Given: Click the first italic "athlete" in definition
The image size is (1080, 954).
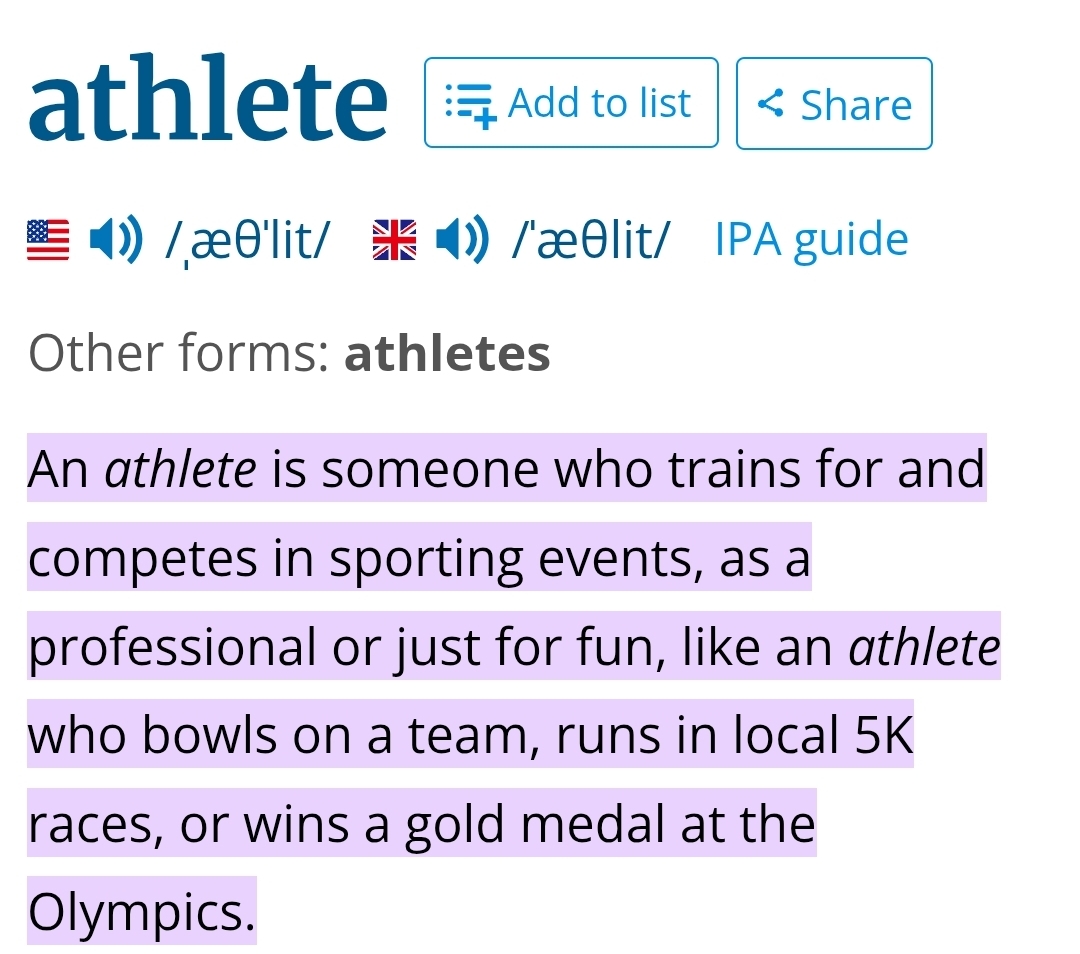Looking at the screenshot, I should 181,469.
